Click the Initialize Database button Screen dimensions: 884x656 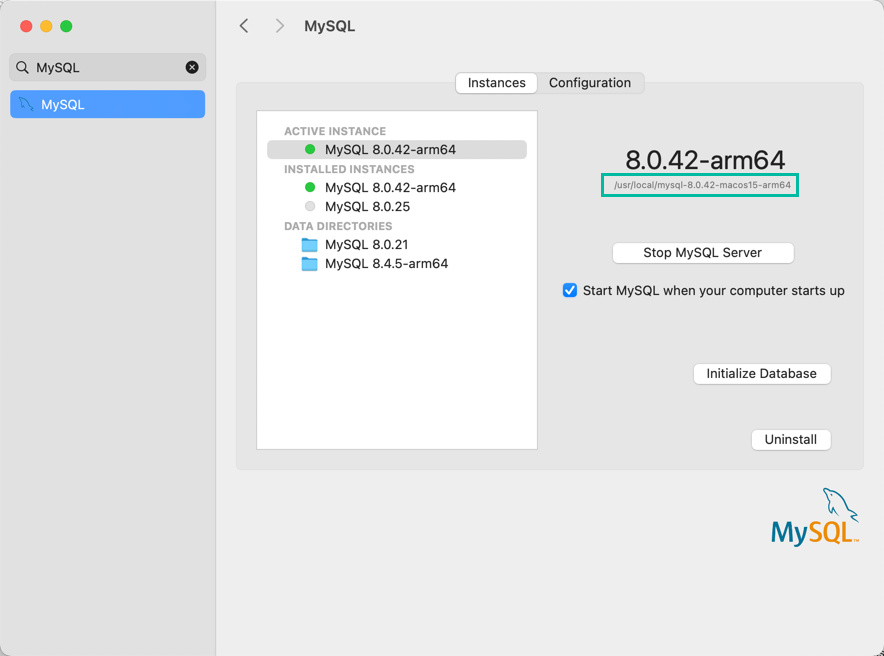pos(761,374)
